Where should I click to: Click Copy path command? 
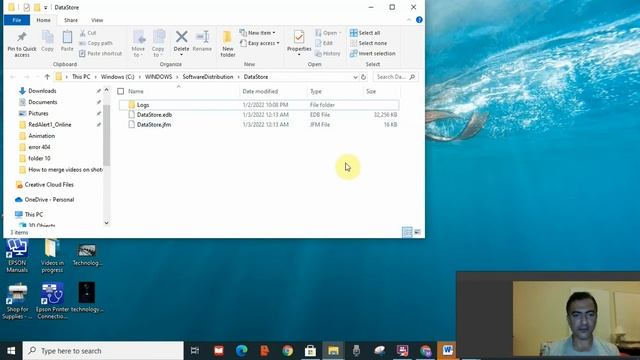[96, 43]
